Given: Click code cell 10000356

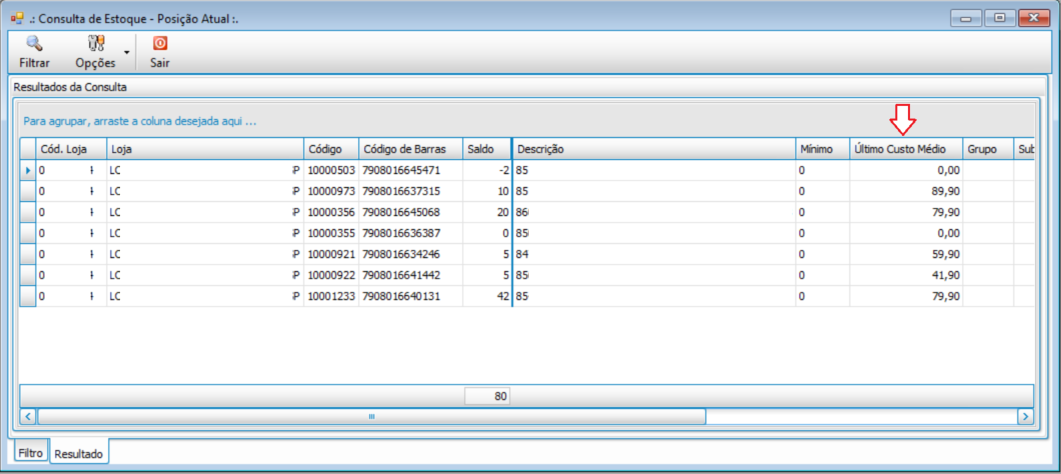Looking at the screenshot, I should [331, 212].
